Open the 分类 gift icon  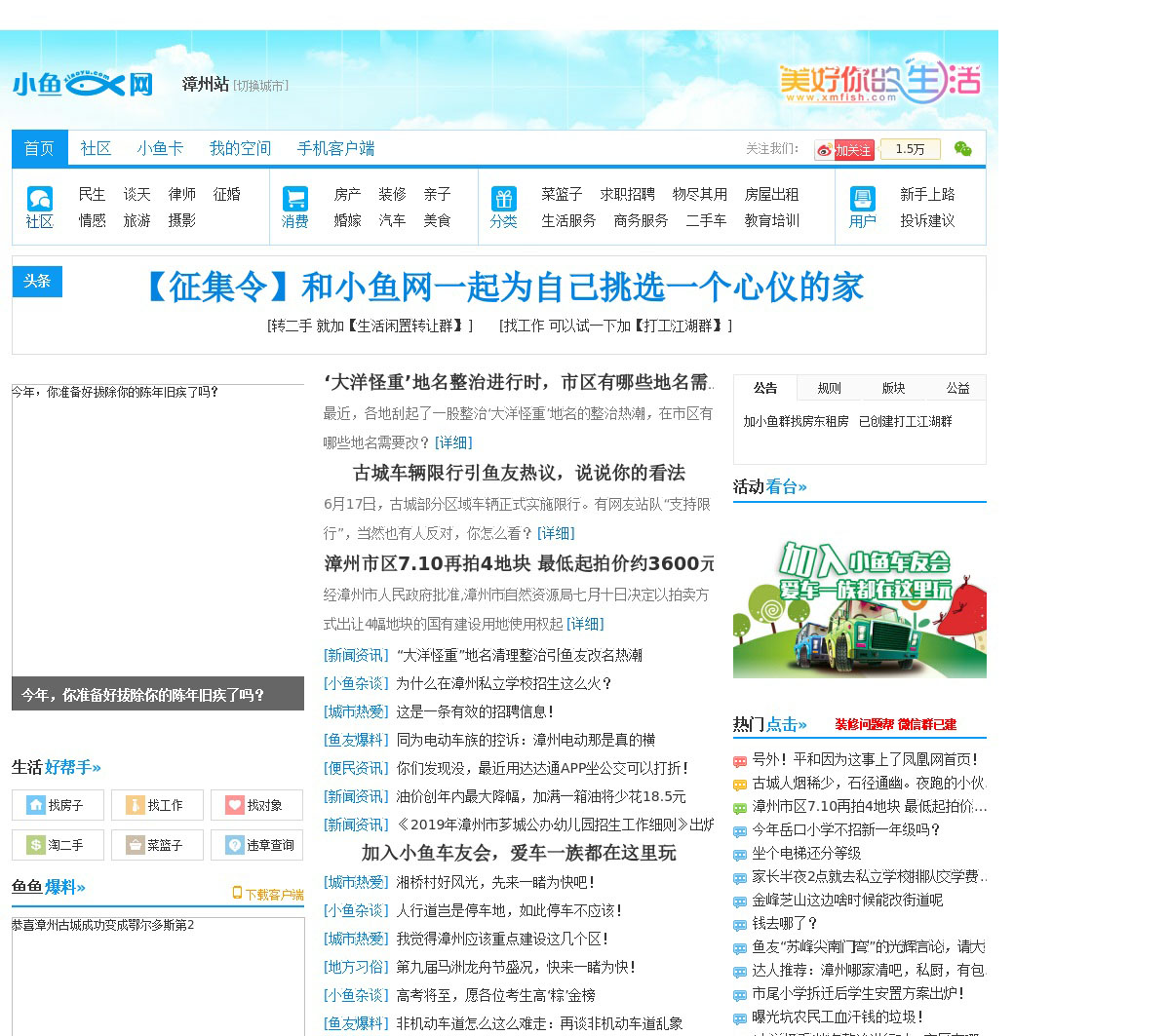point(504,199)
